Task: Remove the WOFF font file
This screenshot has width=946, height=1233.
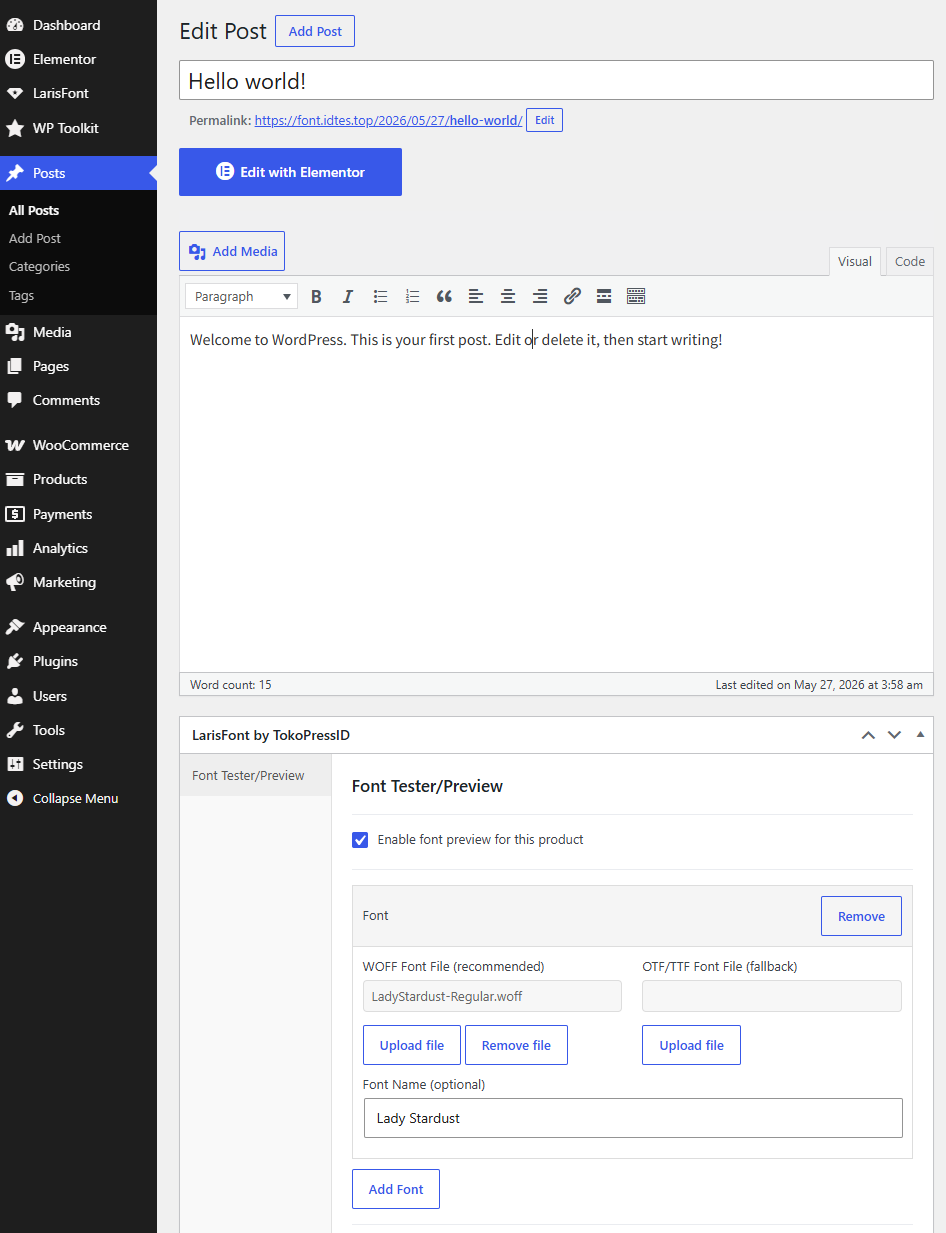Action: tap(516, 1045)
